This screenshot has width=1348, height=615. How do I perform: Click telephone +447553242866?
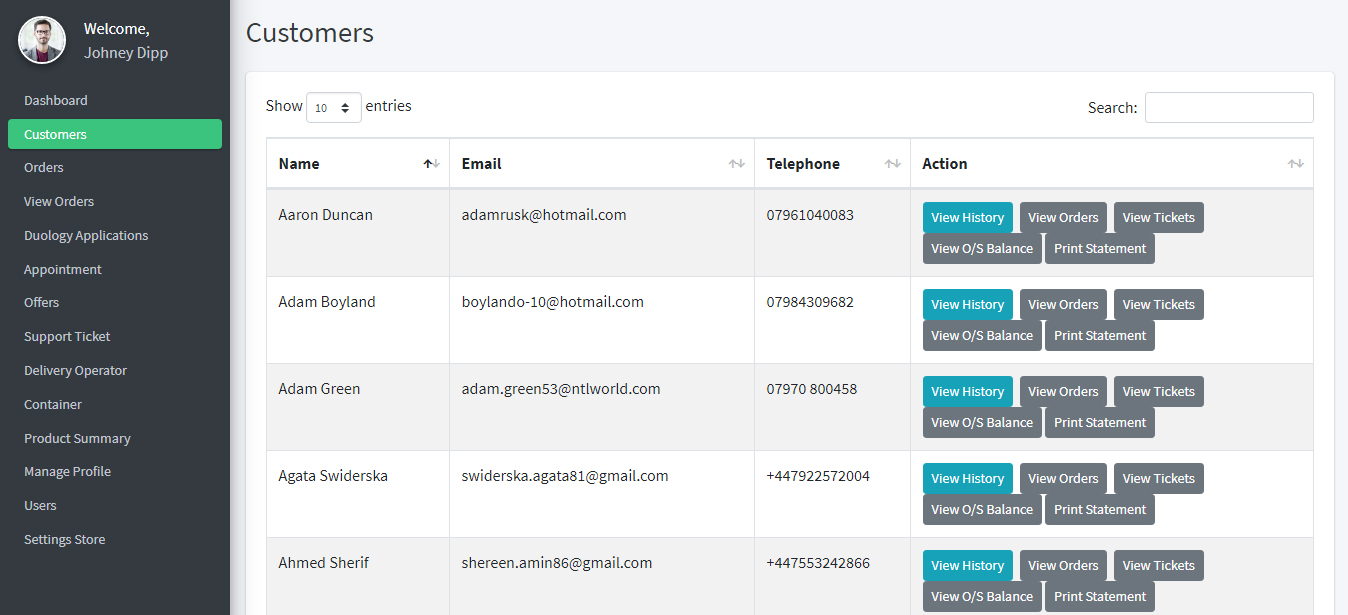818,563
